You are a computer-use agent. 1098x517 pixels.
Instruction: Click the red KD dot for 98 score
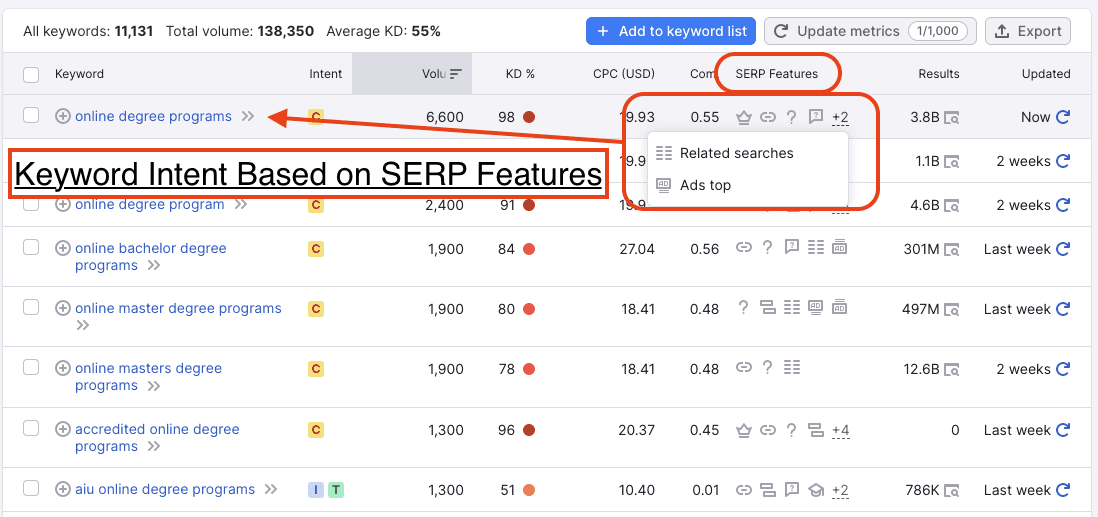[x=529, y=117]
